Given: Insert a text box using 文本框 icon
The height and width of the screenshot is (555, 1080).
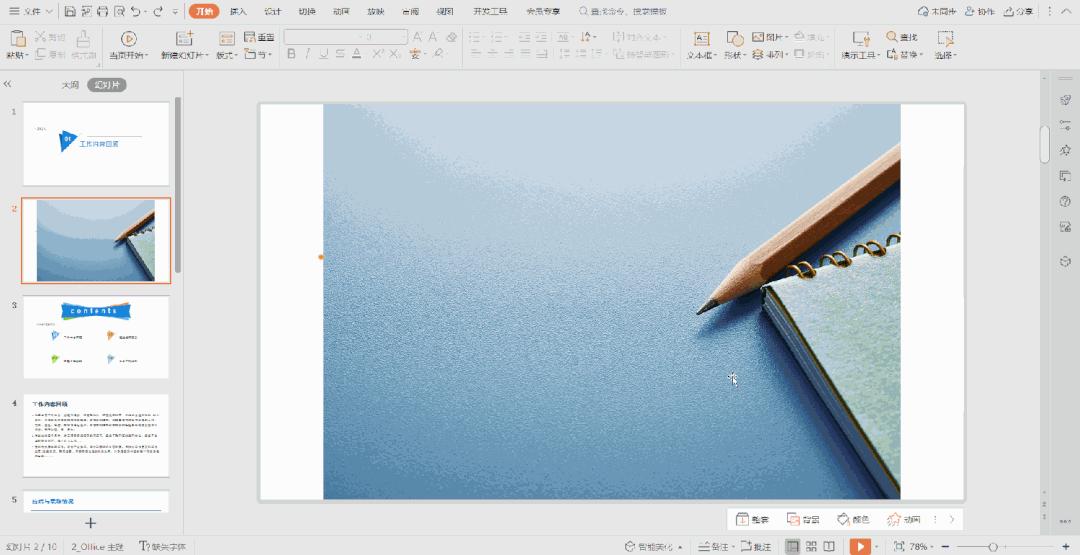Looking at the screenshot, I should point(702,38).
